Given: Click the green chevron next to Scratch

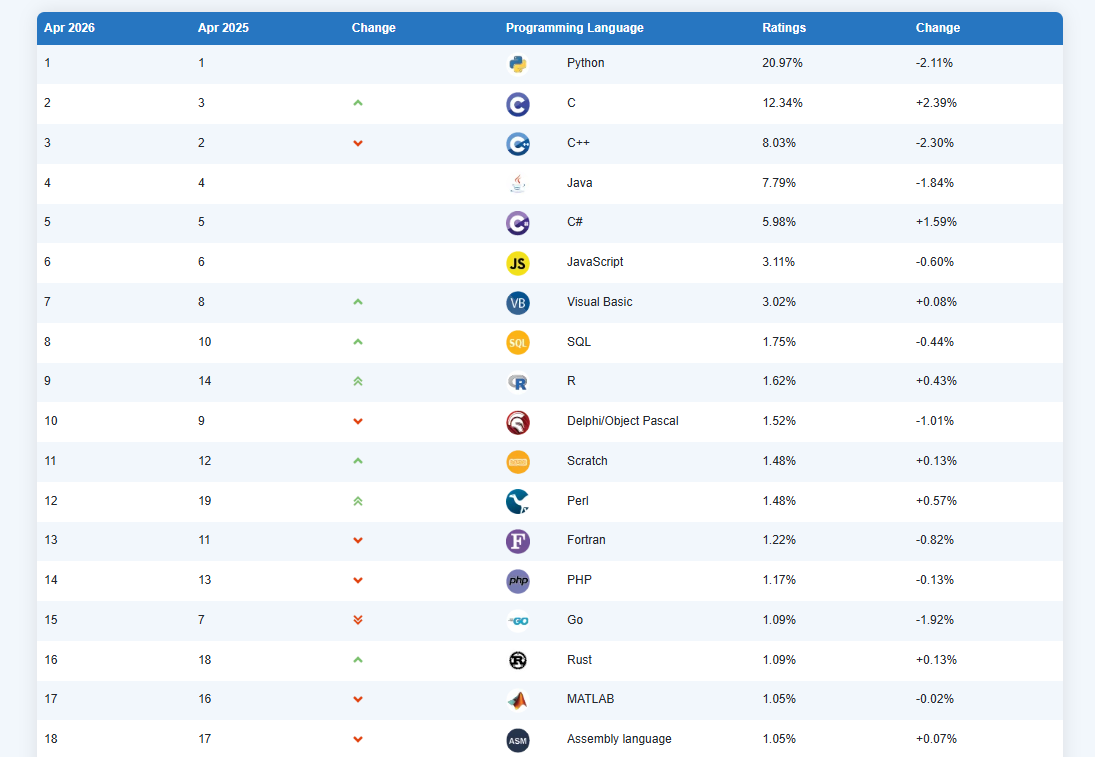Looking at the screenshot, I should (x=357, y=461).
